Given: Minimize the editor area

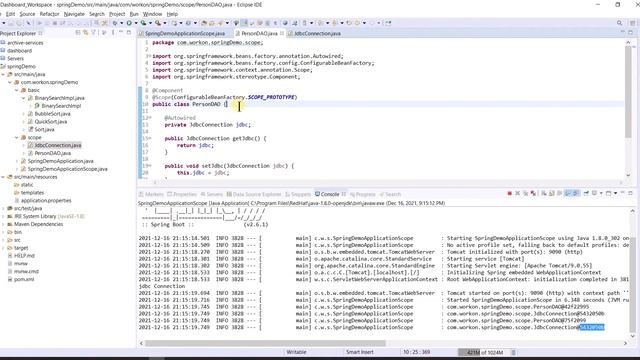Looking at the screenshot, I should pyautogui.click(x=623, y=32).
